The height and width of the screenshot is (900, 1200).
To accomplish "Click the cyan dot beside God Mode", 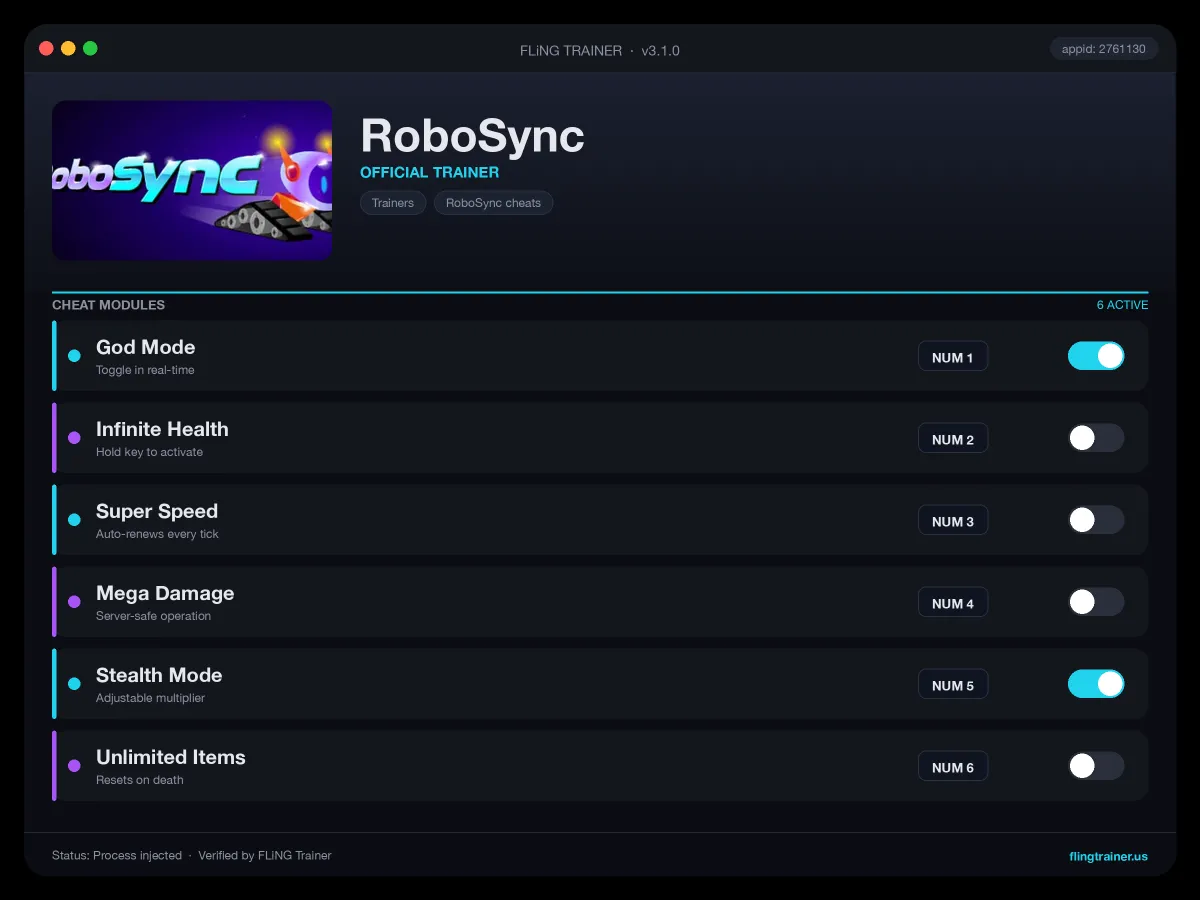I will (74, 356).
